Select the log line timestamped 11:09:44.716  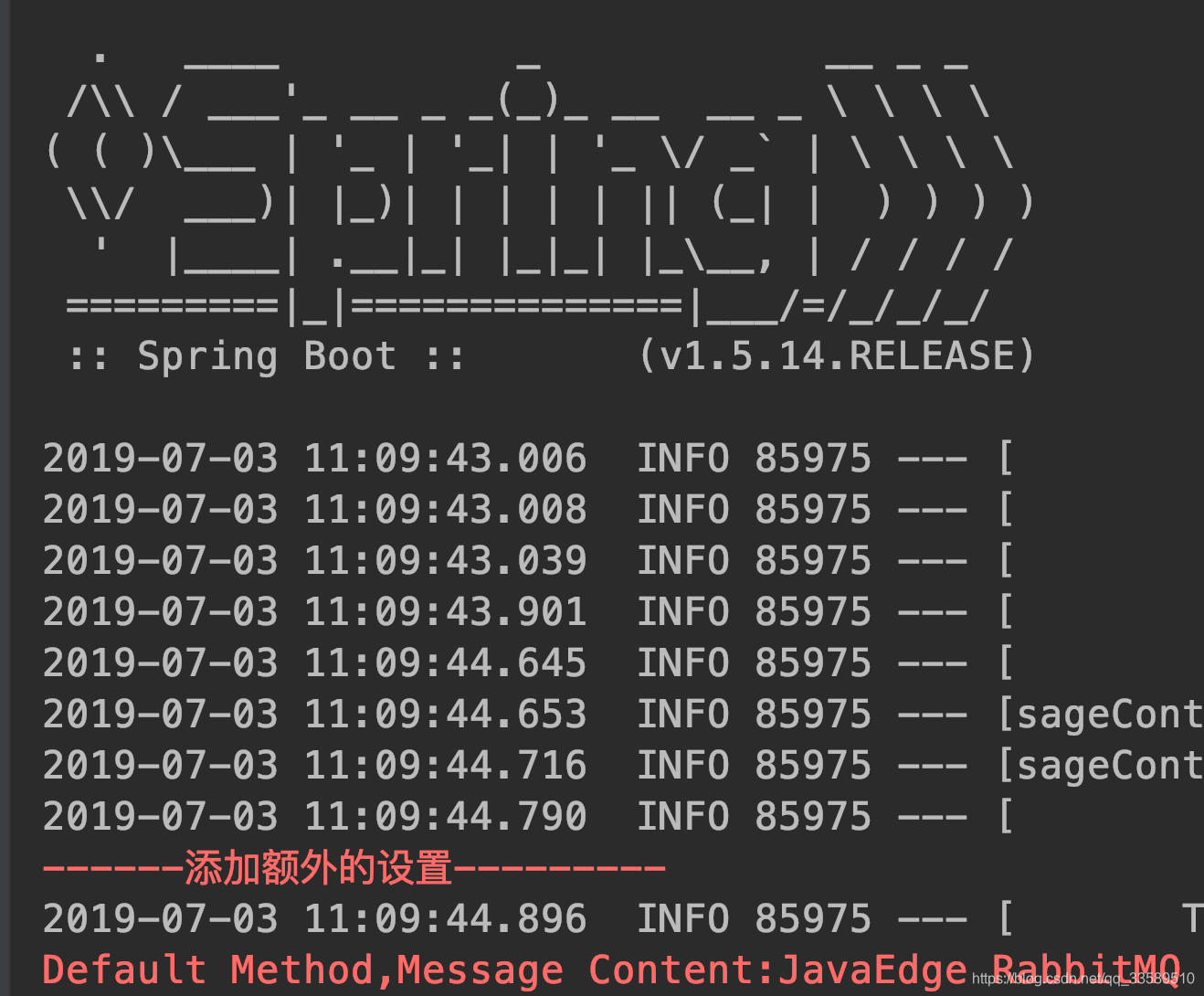point(623,766)
